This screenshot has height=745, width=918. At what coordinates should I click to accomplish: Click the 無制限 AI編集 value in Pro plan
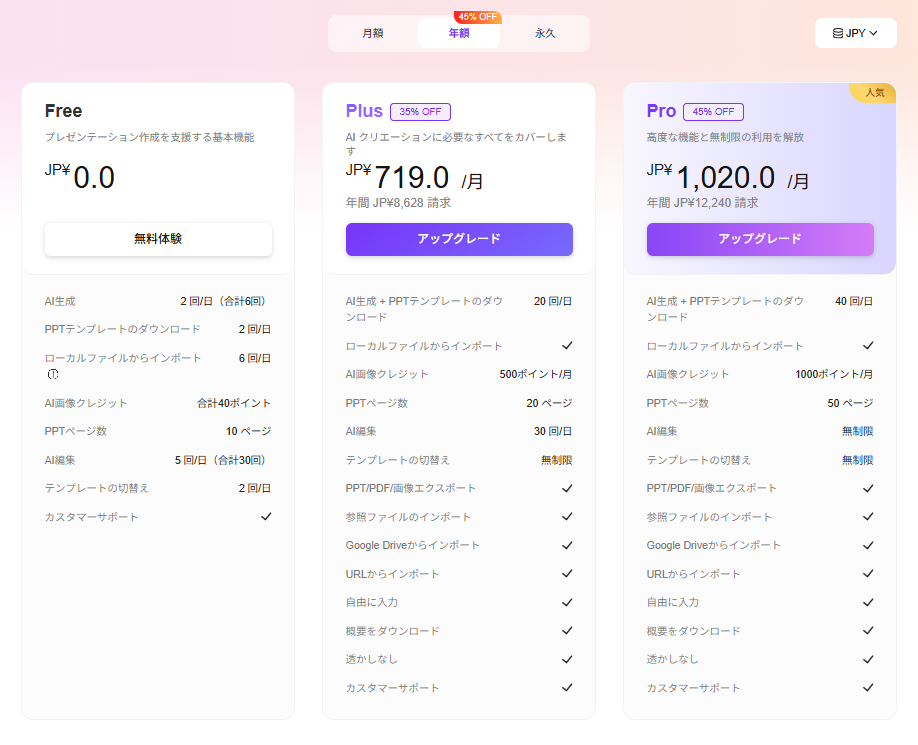857,431
